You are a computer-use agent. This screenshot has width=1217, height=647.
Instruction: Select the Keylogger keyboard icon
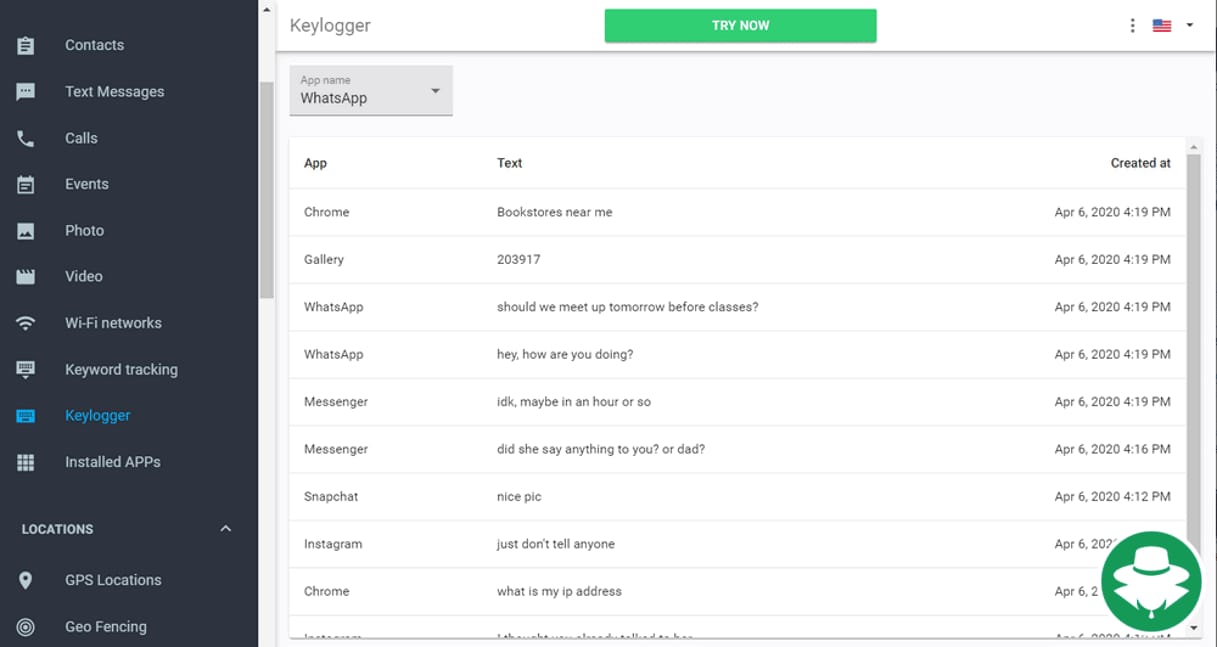(26, 415)
